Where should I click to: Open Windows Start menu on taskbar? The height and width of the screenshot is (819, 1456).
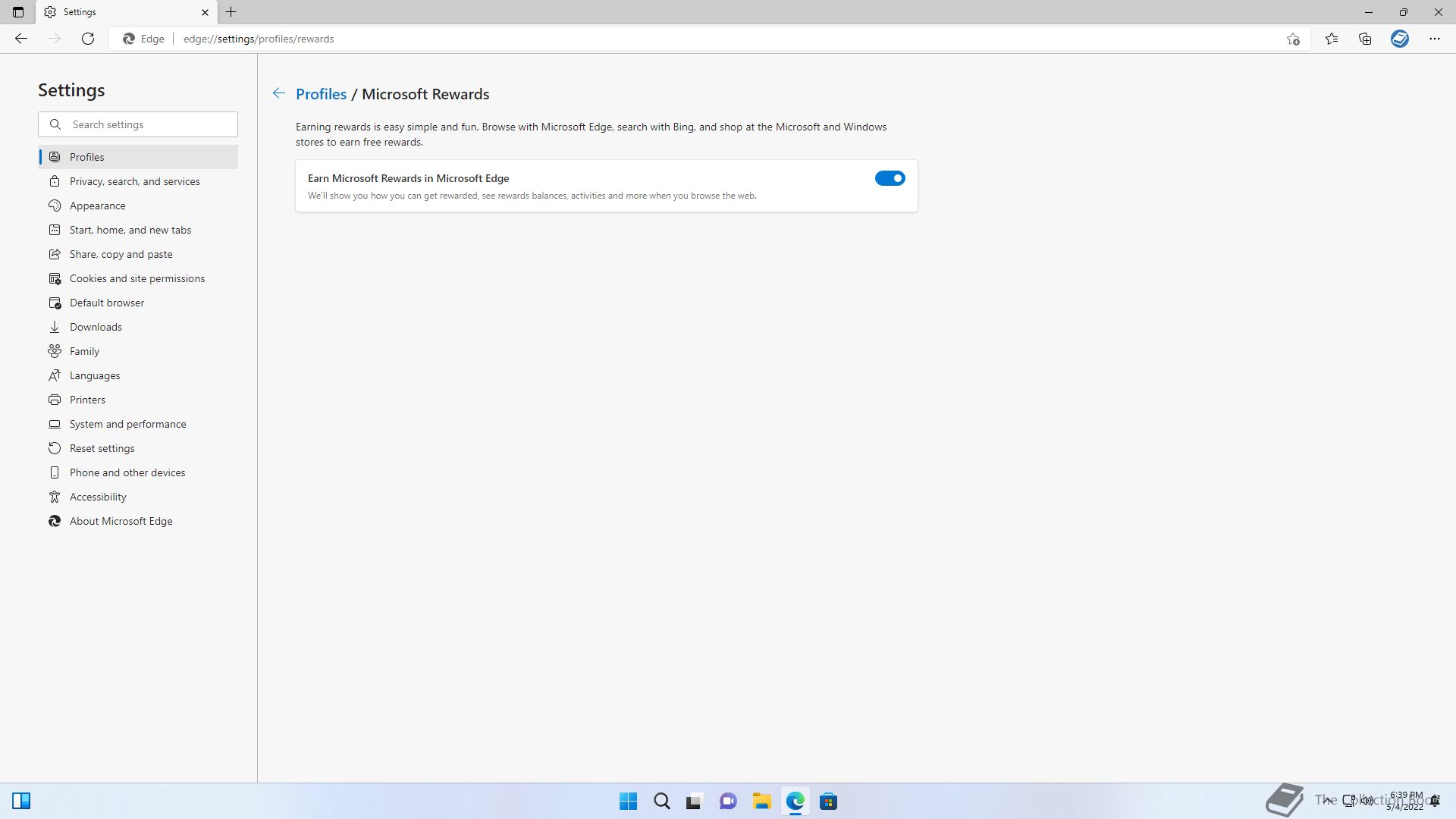(628, 801)
